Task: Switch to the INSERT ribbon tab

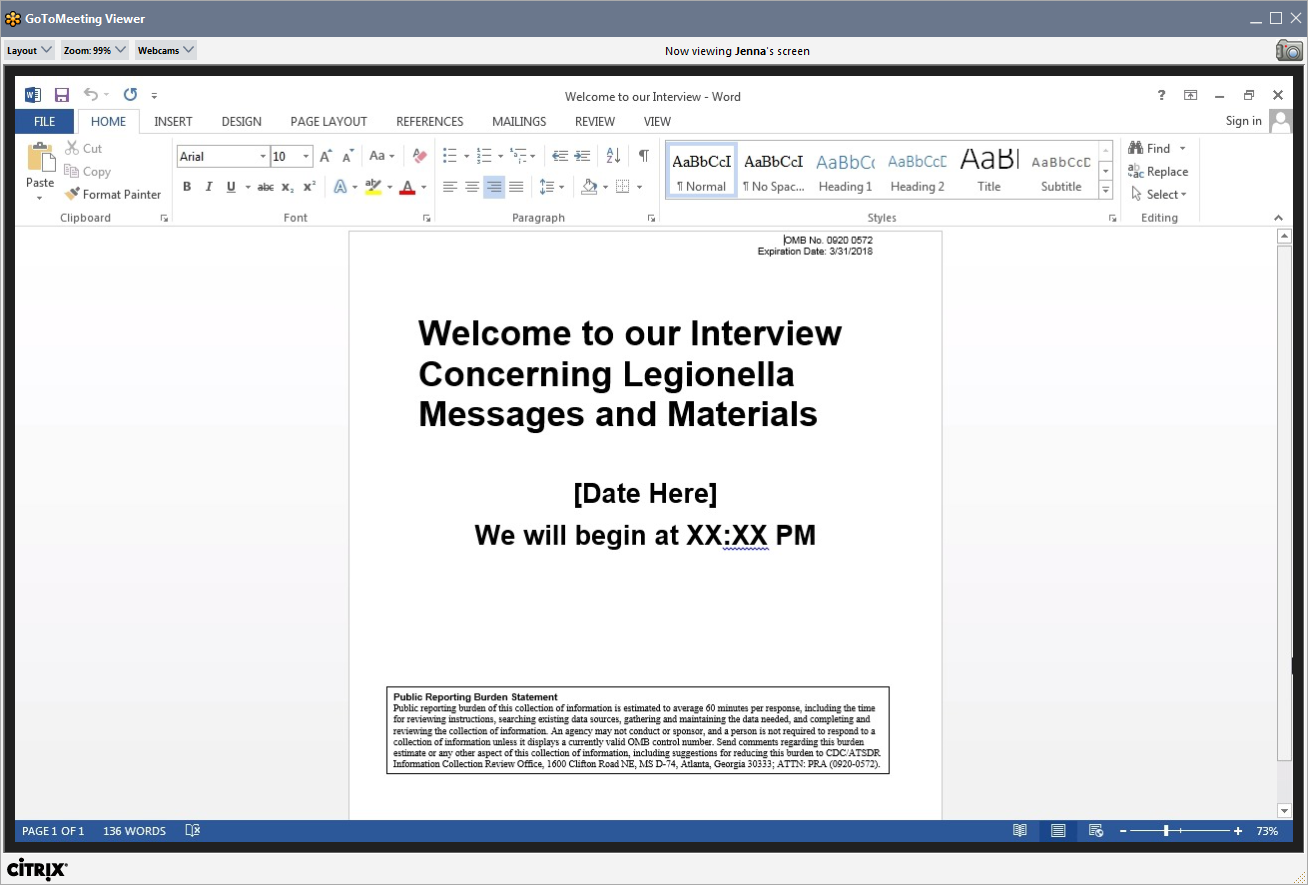Action: pos(173,122)
